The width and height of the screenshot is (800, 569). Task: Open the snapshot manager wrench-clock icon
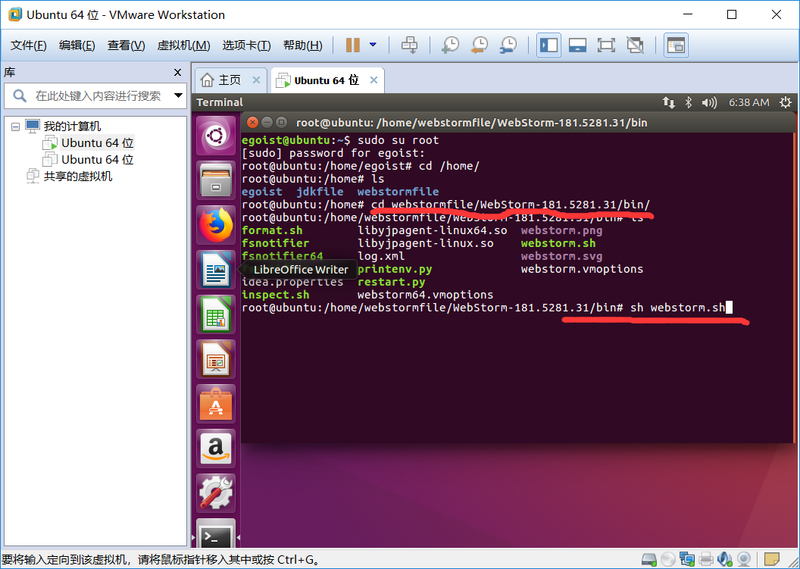[x=508, y=45]
